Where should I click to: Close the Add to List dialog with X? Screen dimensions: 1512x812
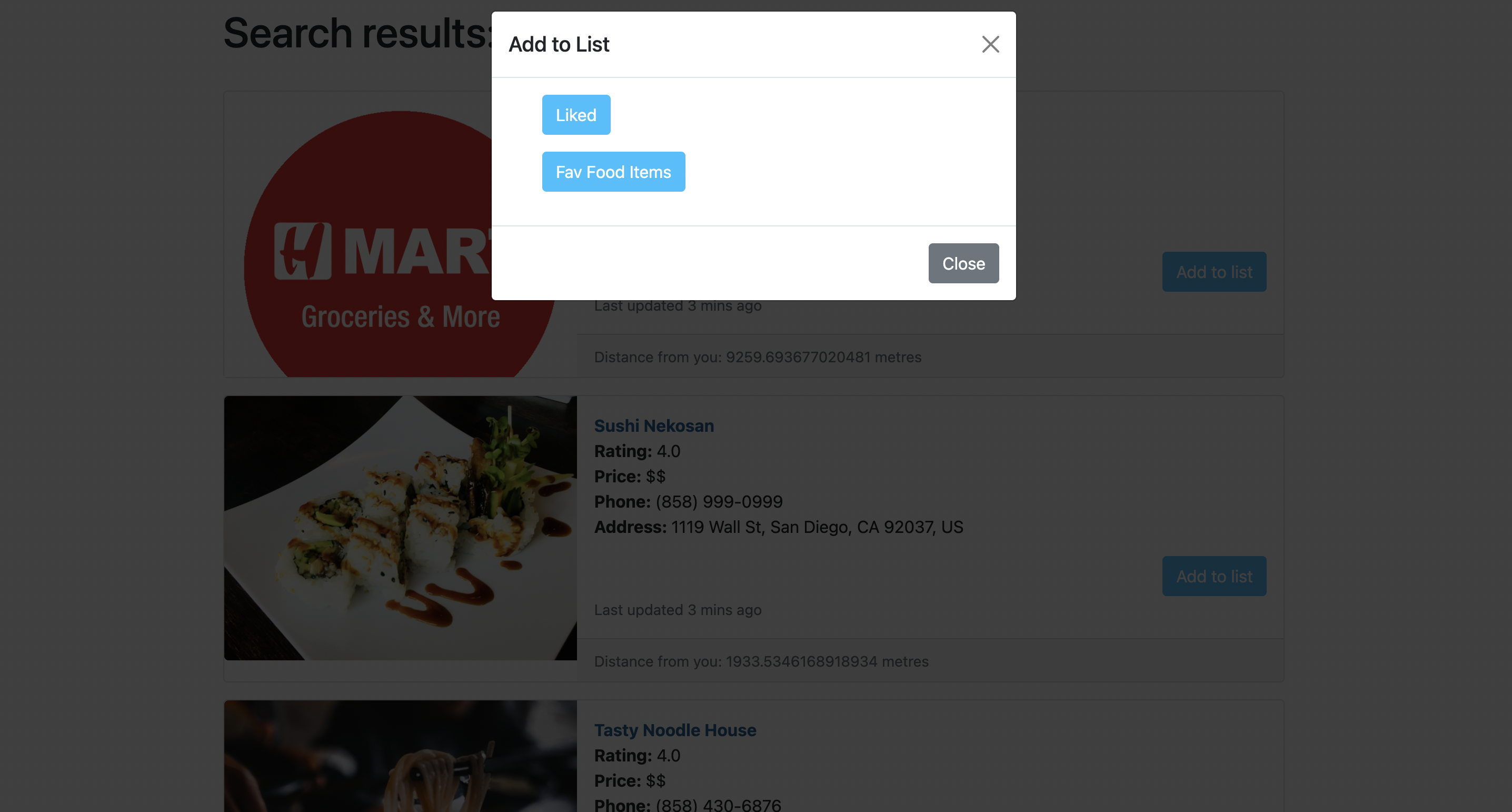coord(990,44)
